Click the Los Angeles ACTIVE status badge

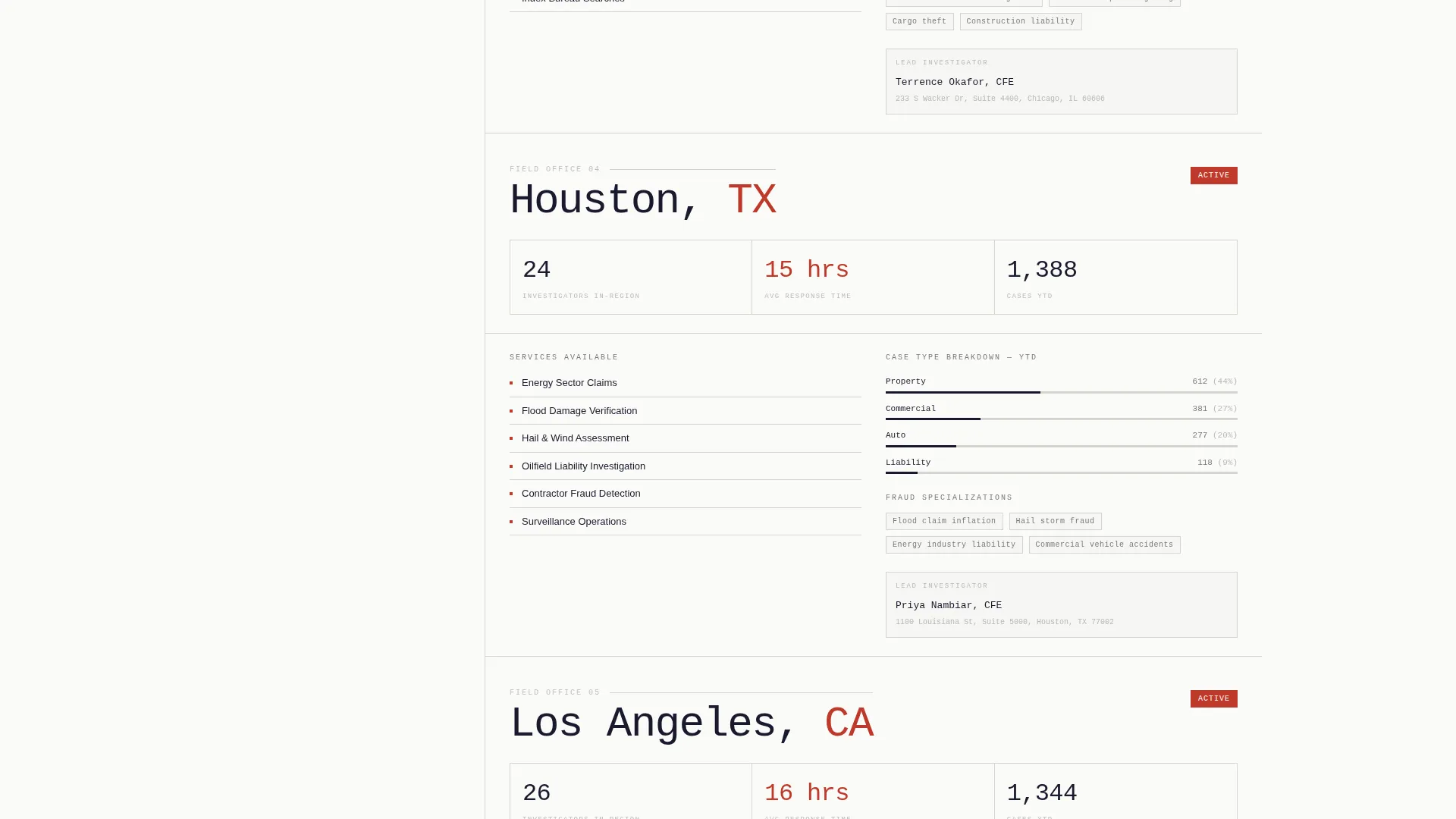(x=1213, y=698)
